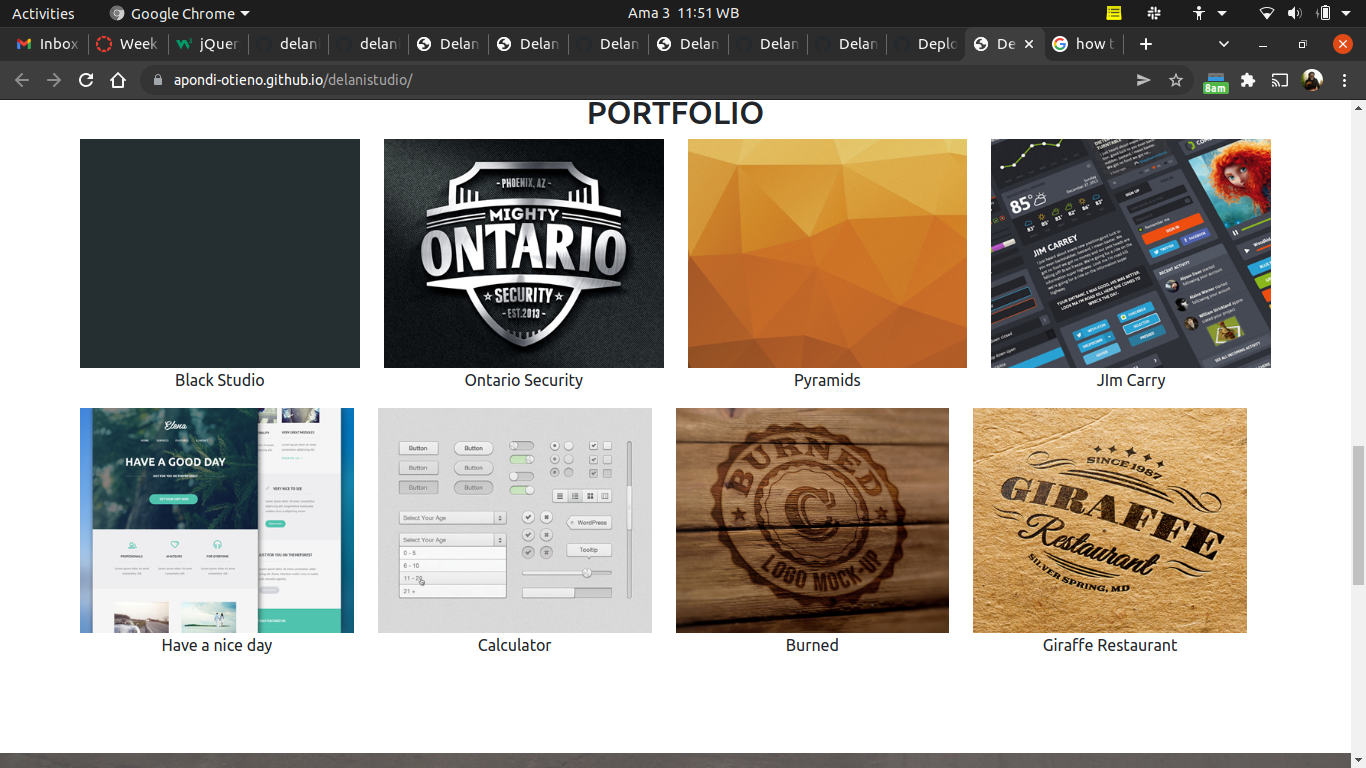Viewport: 1366px width, 768px height.
Task: Click the browser back navigation arrow
Action: 22,80
